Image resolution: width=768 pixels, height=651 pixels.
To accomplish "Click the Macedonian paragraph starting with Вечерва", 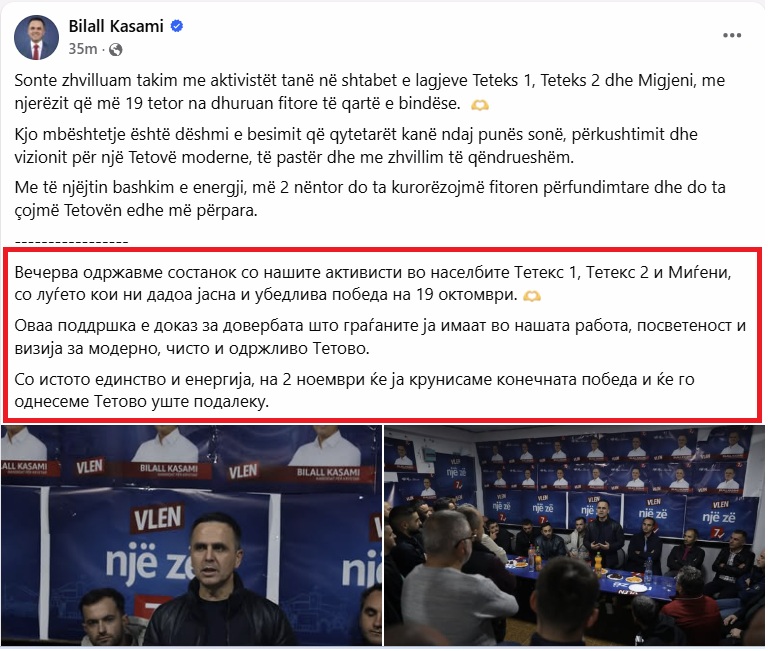I will pyautogui.click(x=373, y=283).
